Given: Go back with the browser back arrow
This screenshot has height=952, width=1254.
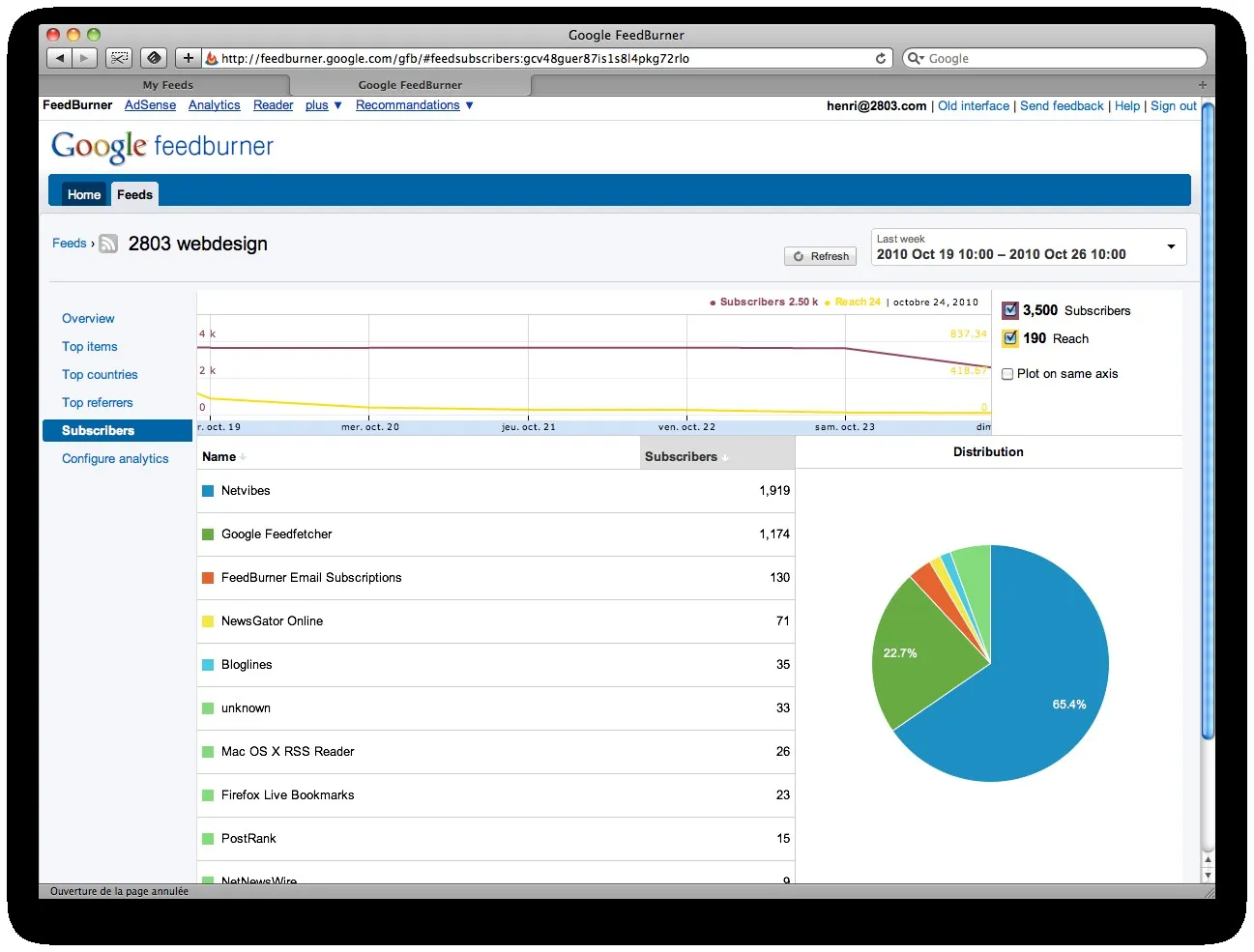Looking at the screenshot, I should pos(60,58).
